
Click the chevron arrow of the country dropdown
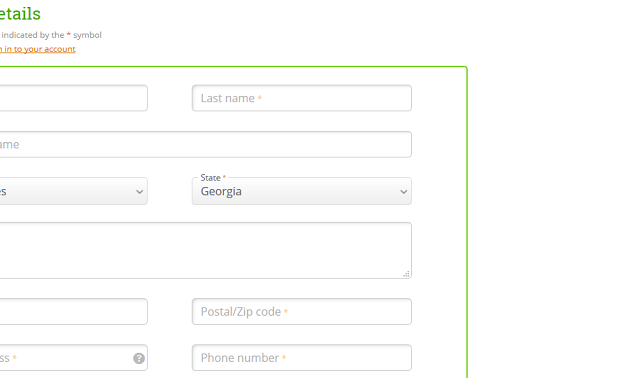coord(139,191)
